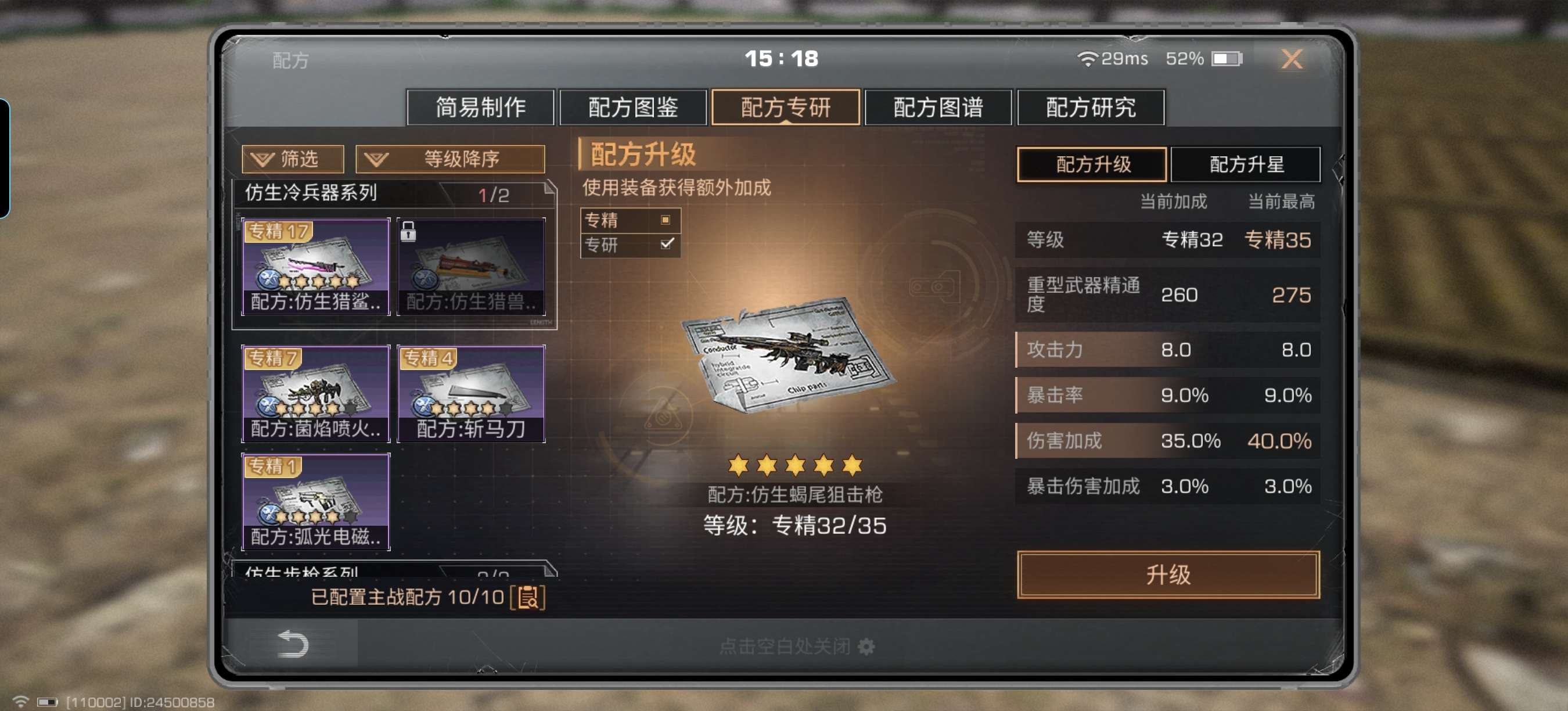Toggle the 专研 checkbox

pyautogui.click(x=667, y=244)
